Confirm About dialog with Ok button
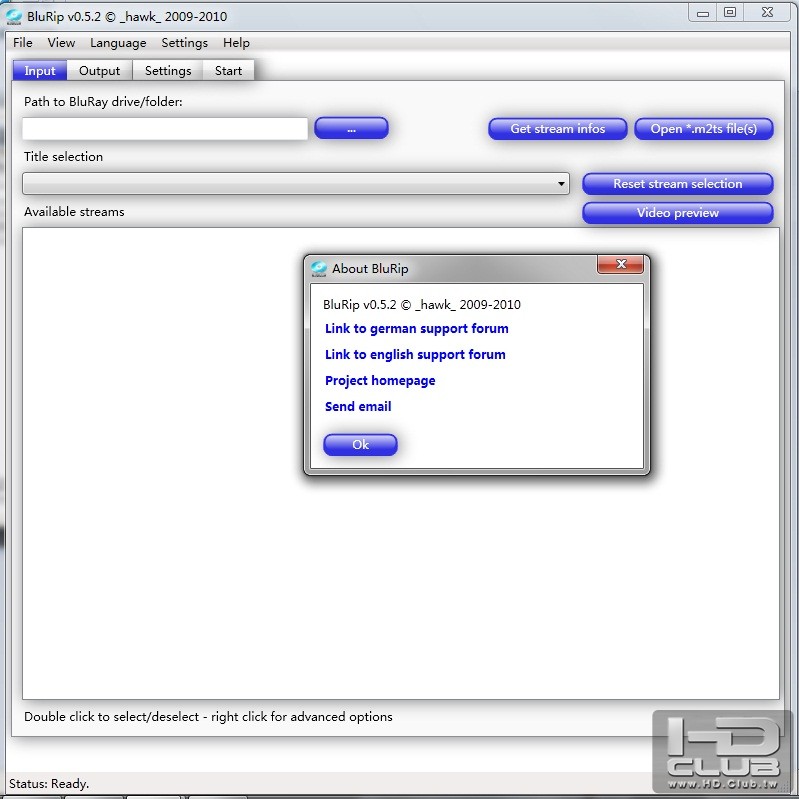This screenshot has width=799, height=799. point(360,444)
